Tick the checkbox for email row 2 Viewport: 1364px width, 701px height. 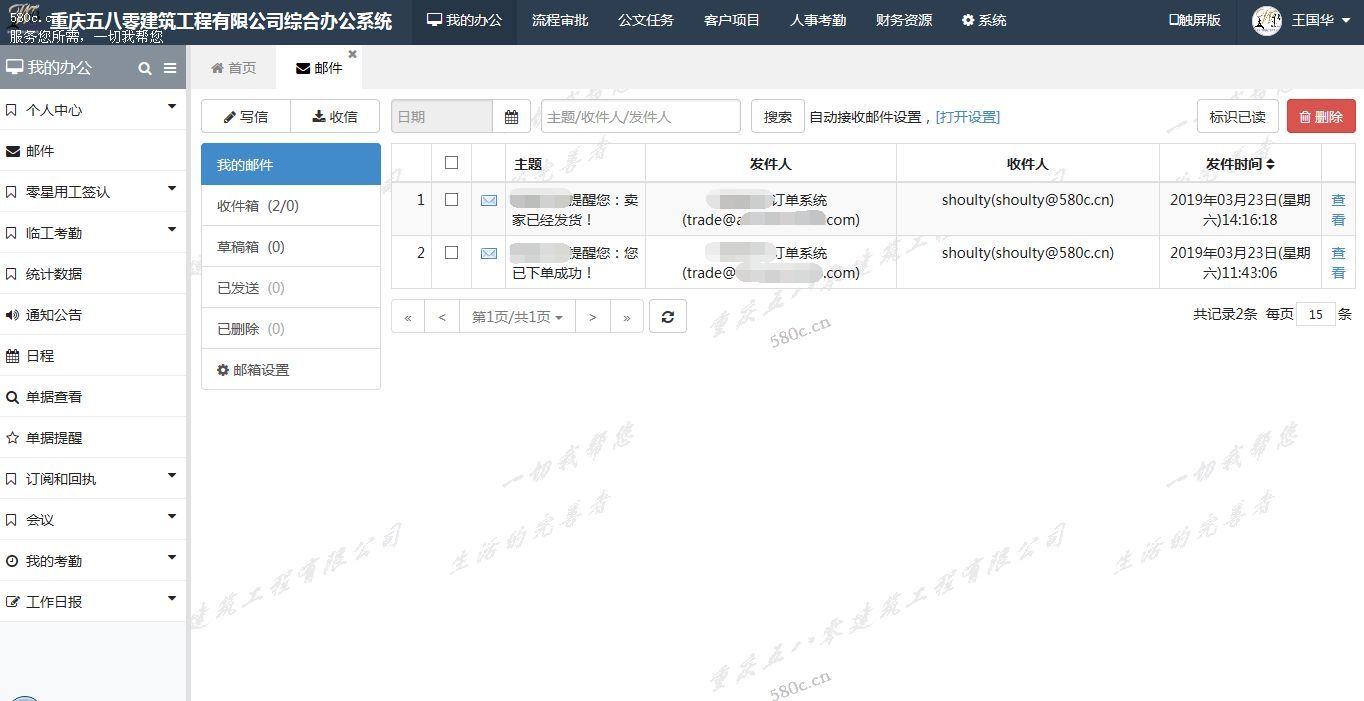point(451,253)
